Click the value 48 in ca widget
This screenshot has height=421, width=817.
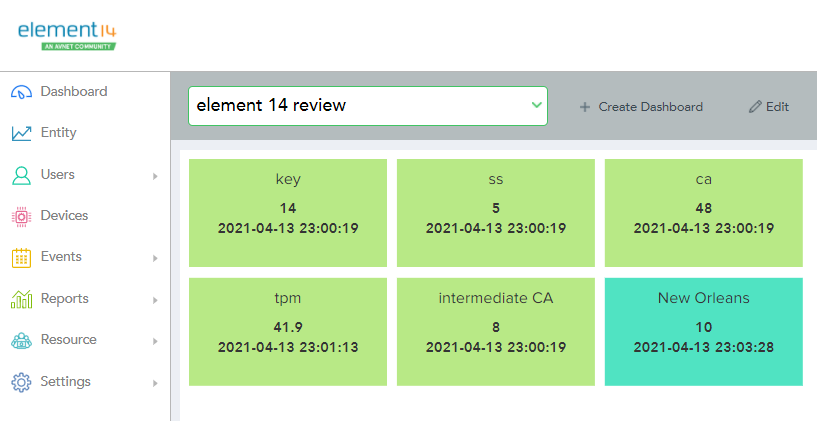703,208
